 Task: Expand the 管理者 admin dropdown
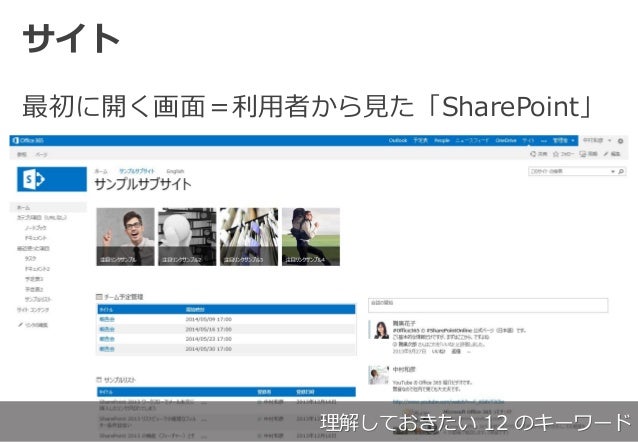click(x=564, y=140)
